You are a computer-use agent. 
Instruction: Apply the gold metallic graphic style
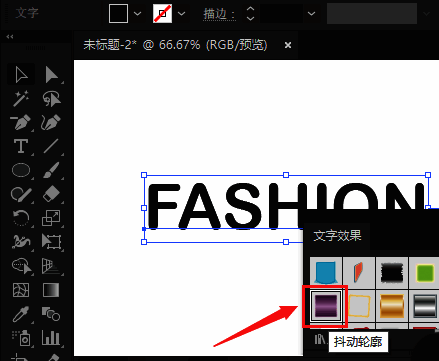[392, 306]
